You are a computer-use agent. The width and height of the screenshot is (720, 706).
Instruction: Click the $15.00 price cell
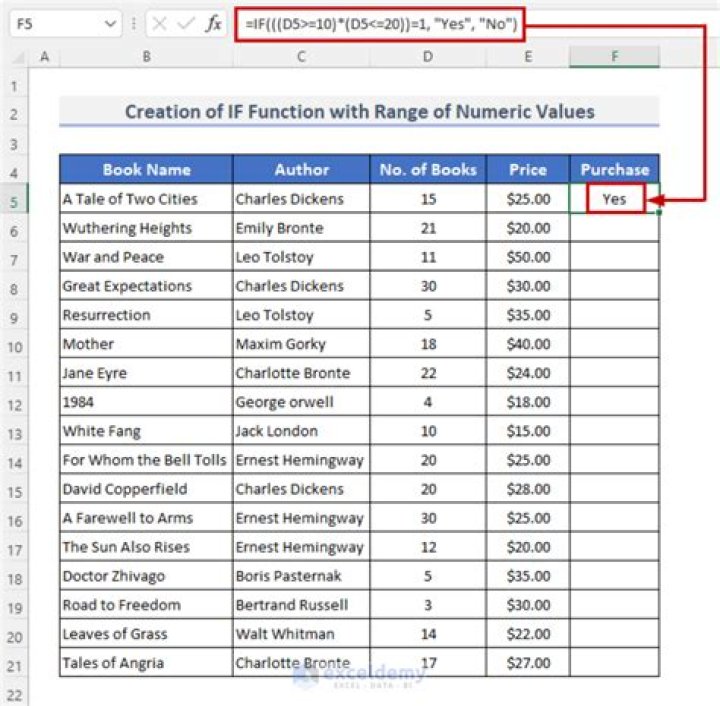pos(528,431)
